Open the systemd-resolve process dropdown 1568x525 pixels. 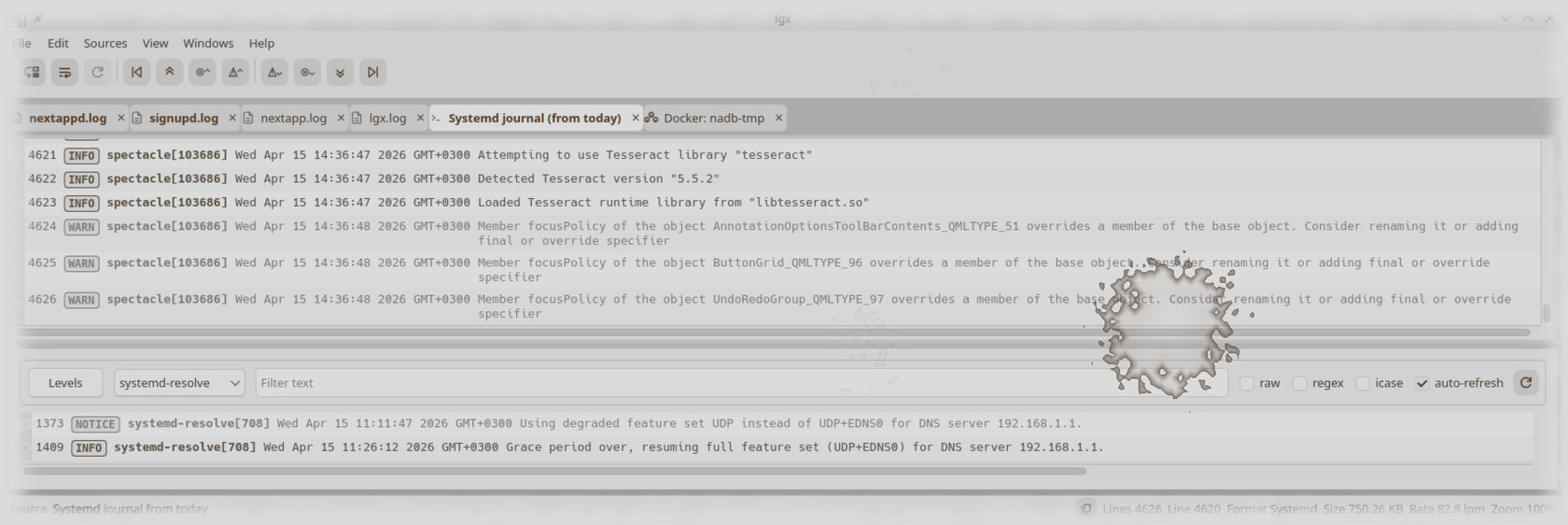(179, 383)
